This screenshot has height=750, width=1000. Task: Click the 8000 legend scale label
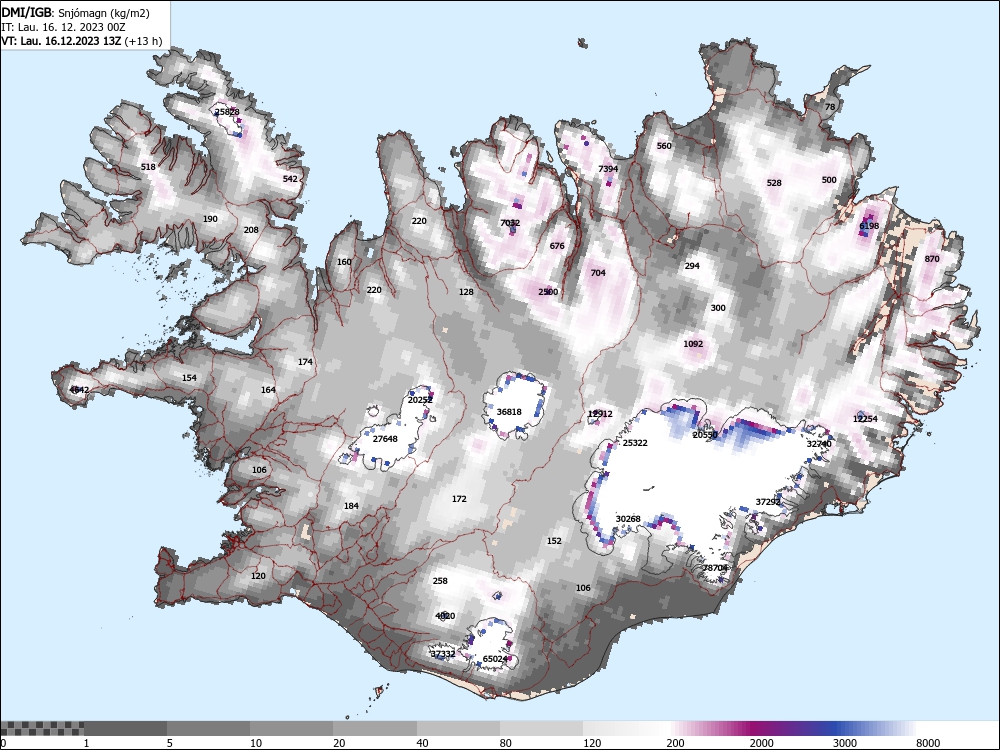928,743
